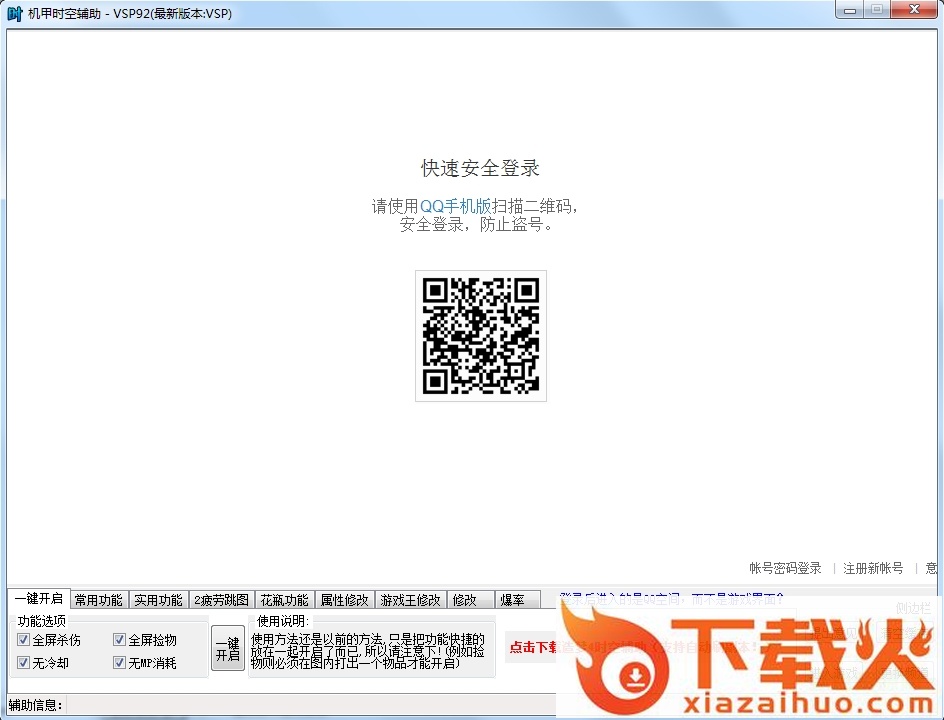Screen dimensions: 944x720
Task: Switch to the 爆率 tab
Action: 518,600
